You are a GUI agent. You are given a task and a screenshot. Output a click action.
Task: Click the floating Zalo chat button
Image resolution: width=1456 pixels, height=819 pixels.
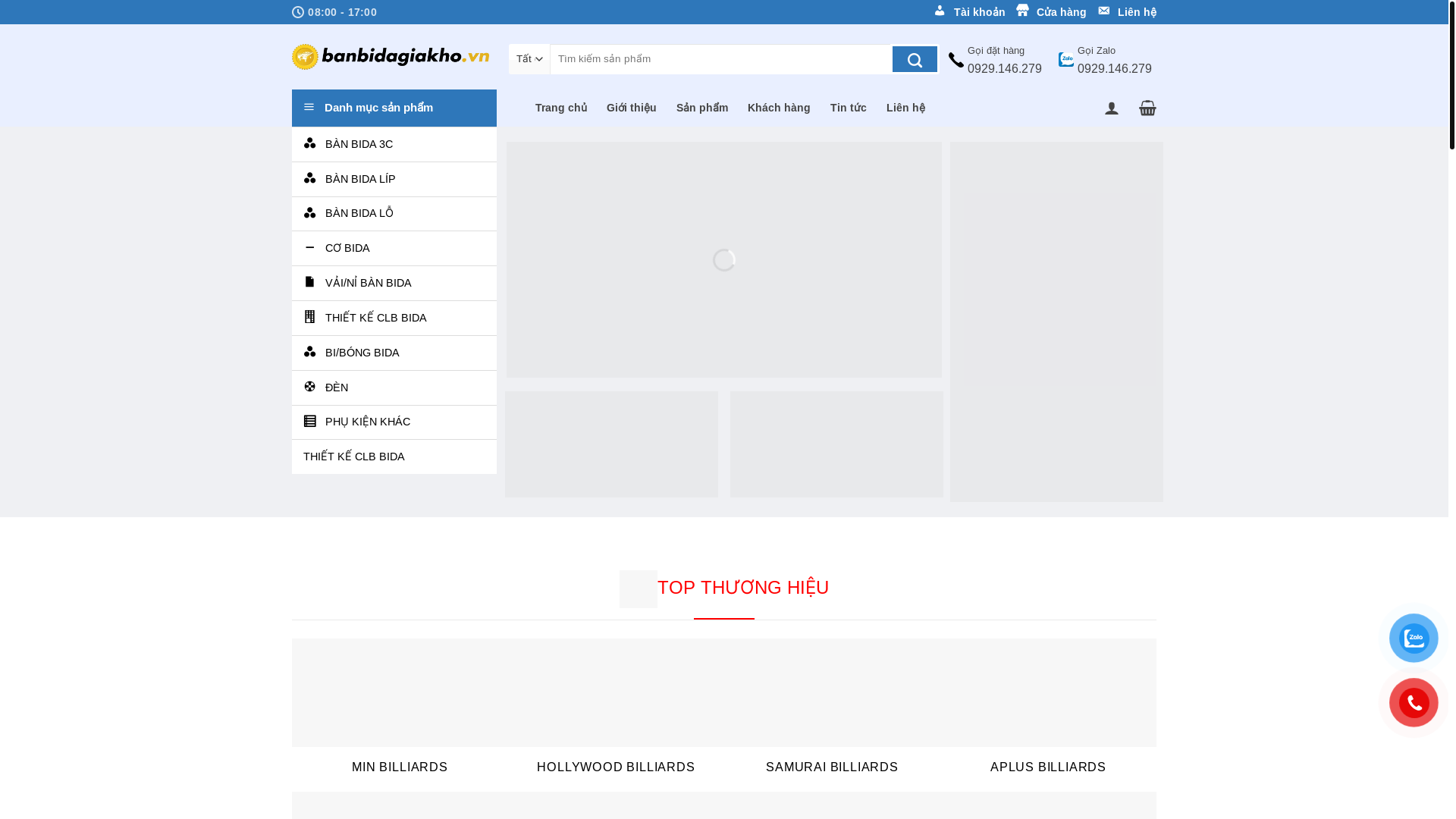(x=1414, y=638)
